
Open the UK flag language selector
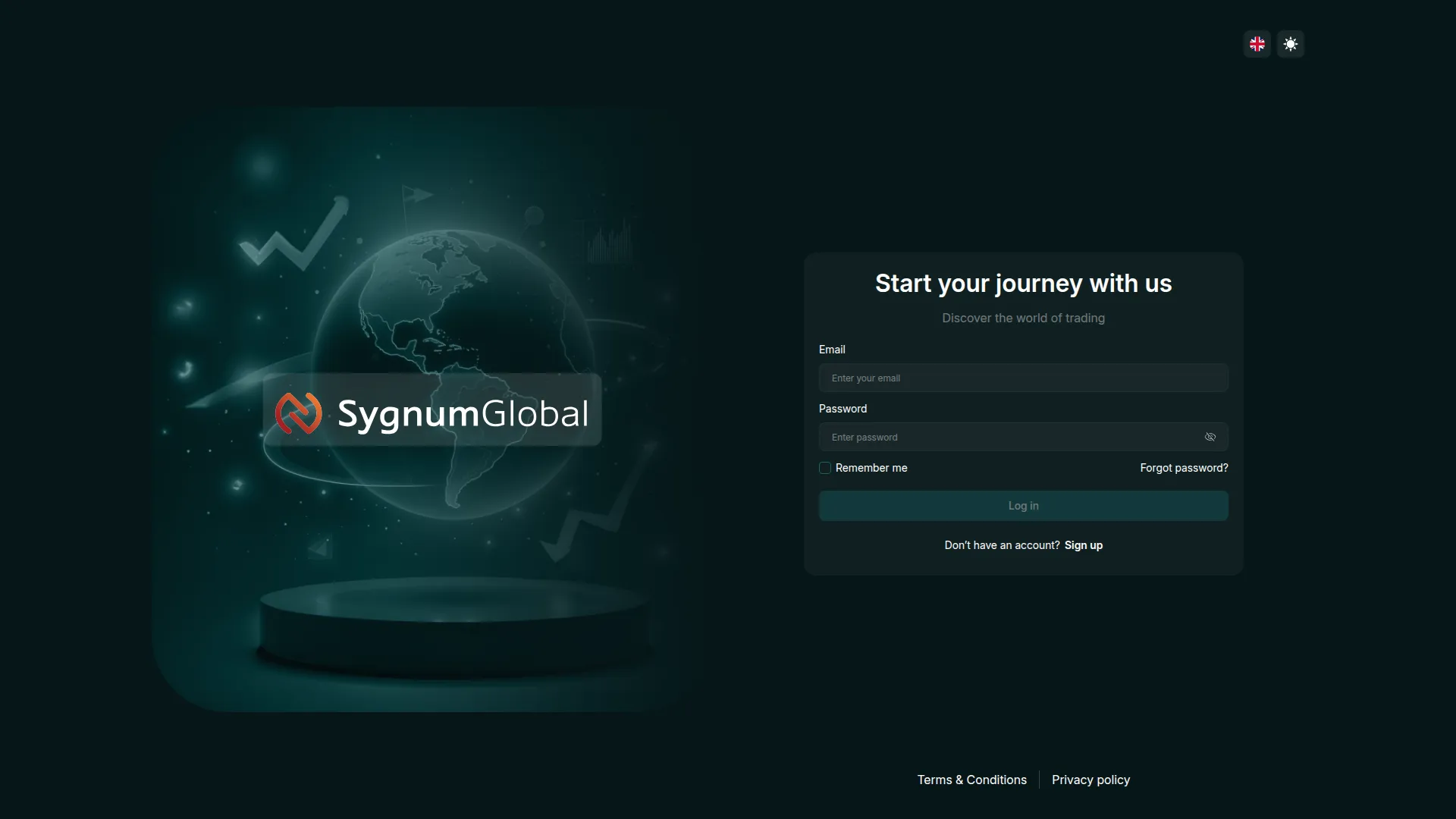pos(1257,44)
